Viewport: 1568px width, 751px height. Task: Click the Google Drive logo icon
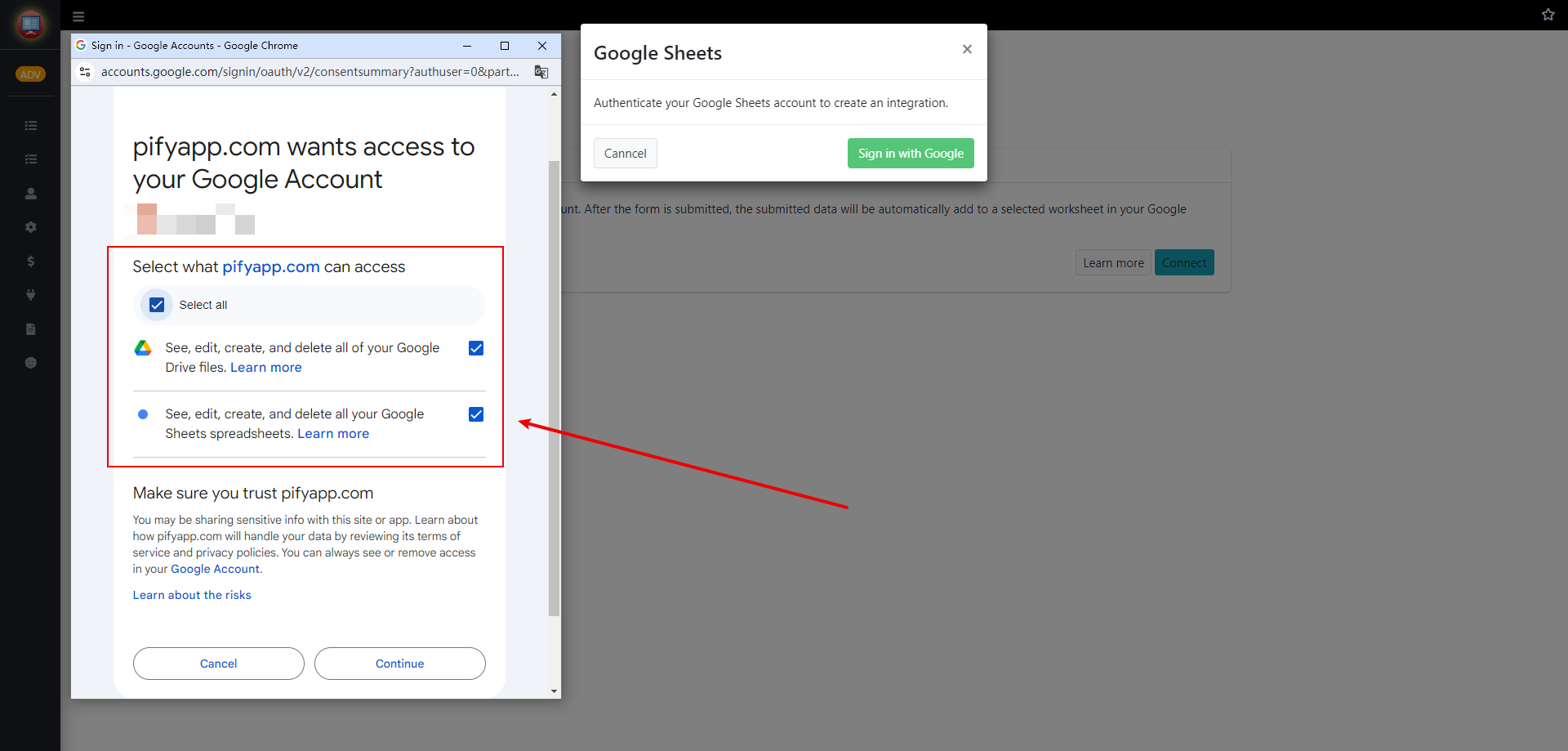[x=143, y=348]
